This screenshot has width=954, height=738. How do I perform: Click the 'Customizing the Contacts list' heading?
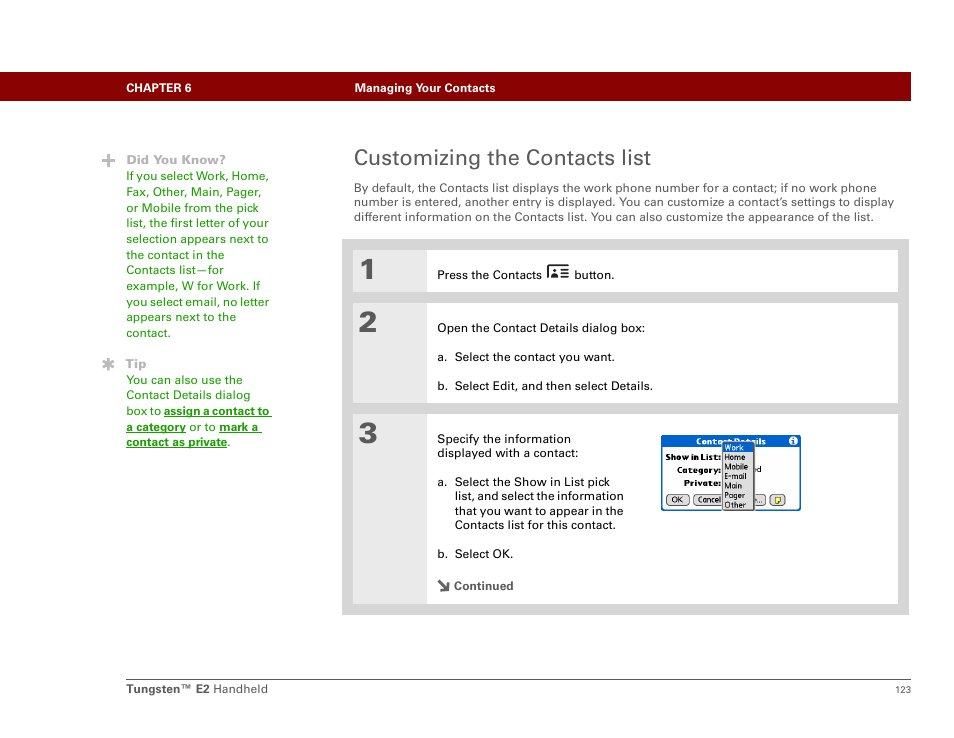(x=503, y=158)
